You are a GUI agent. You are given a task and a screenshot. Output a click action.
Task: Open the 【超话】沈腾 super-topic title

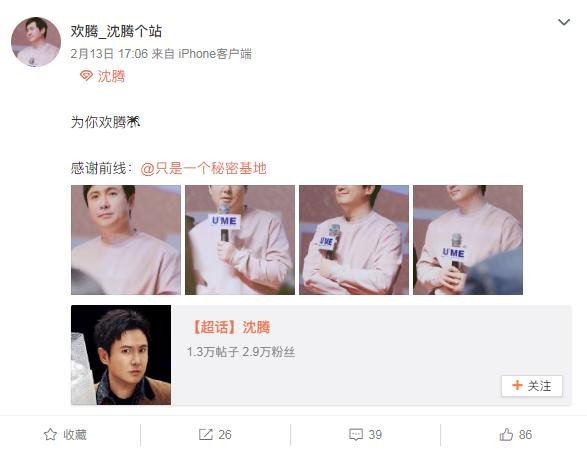pos(230,327)
